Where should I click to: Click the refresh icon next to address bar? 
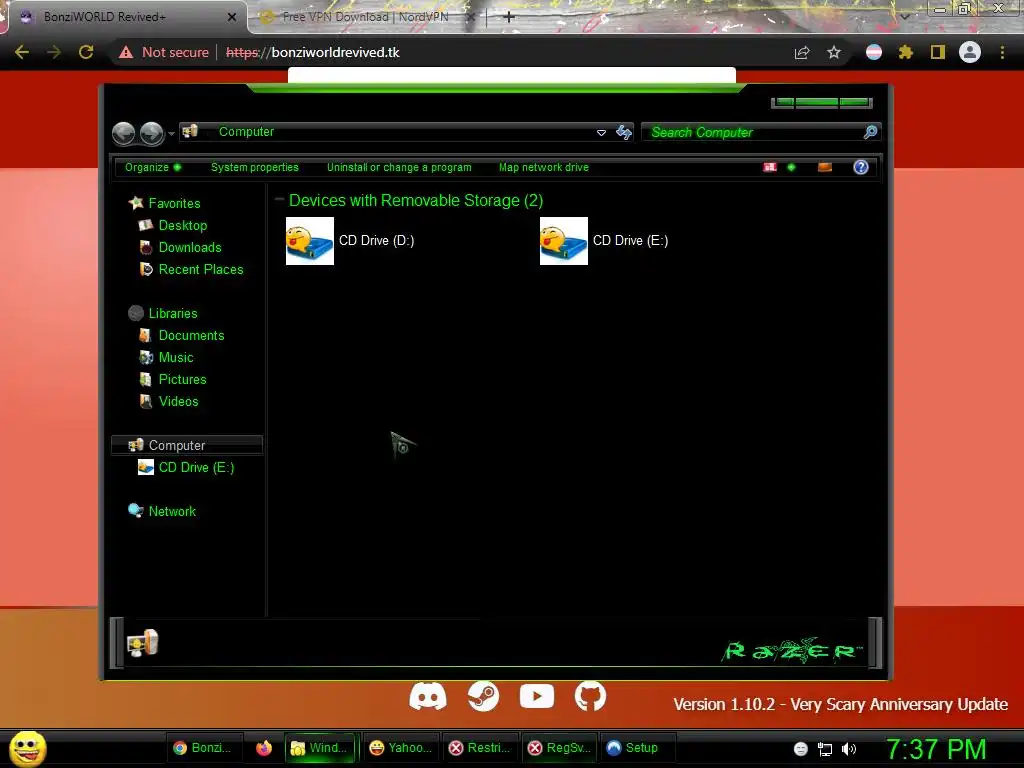click(x=624, y=133)
